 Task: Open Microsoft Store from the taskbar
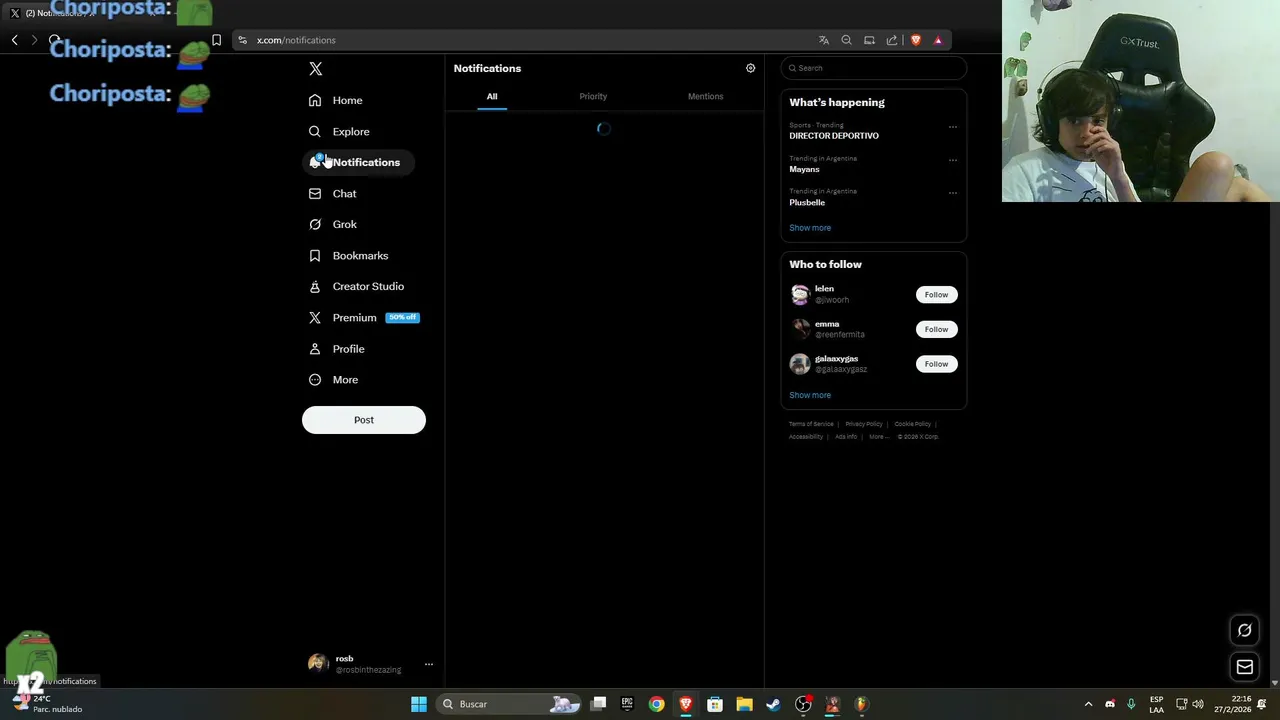coord(715,704)
